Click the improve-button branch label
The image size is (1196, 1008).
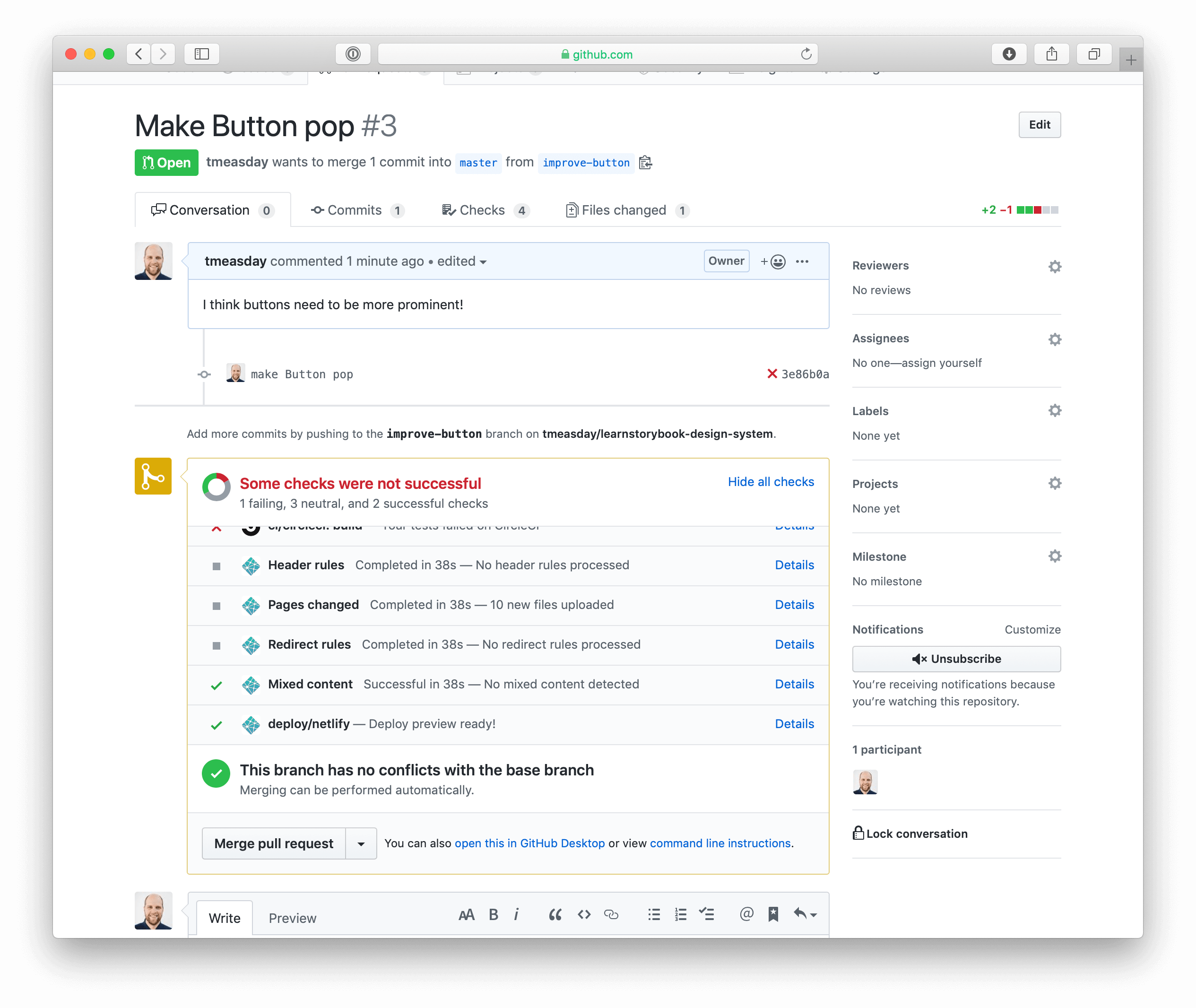[586, 163]
